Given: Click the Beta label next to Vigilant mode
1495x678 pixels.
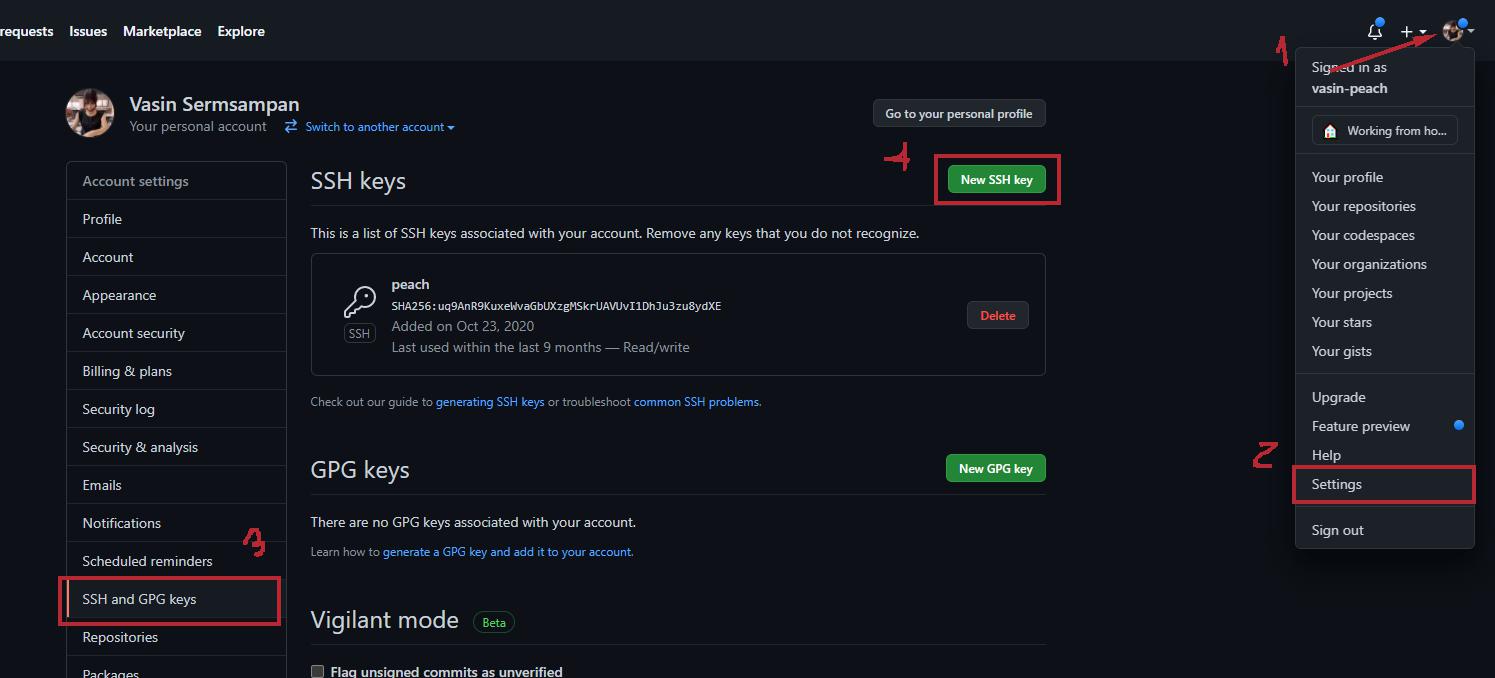Looking at the screenshot, I should click(494, 622).
